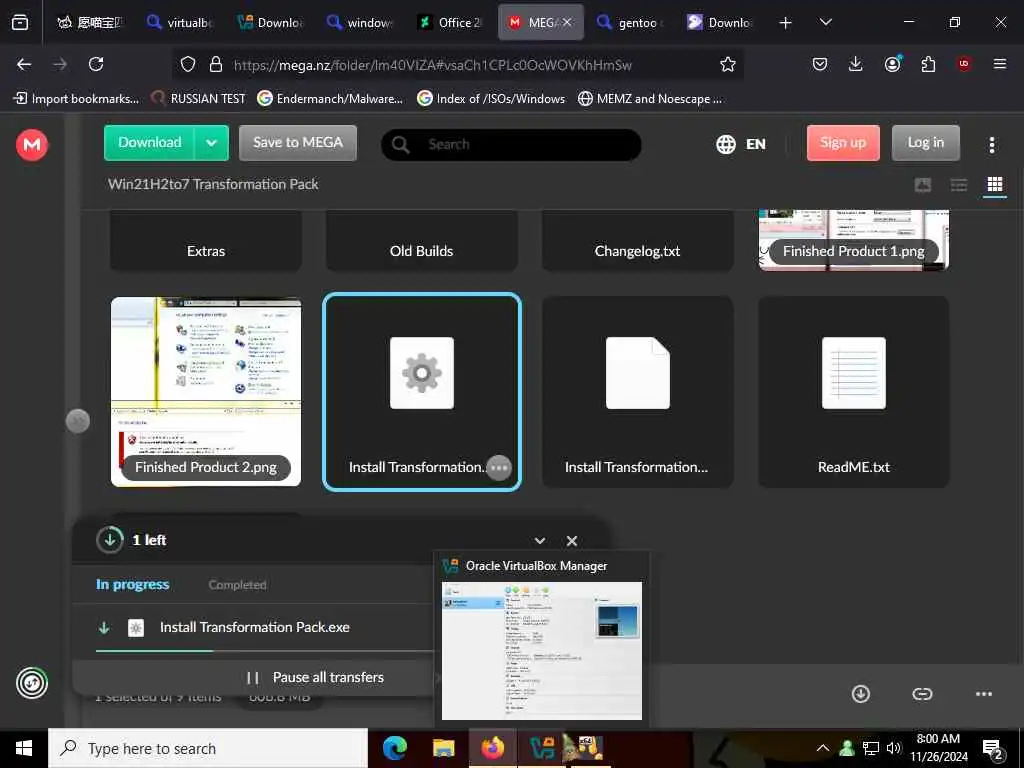
Task: Click the bottom download circle icon
Action: (x=861, y=694)
